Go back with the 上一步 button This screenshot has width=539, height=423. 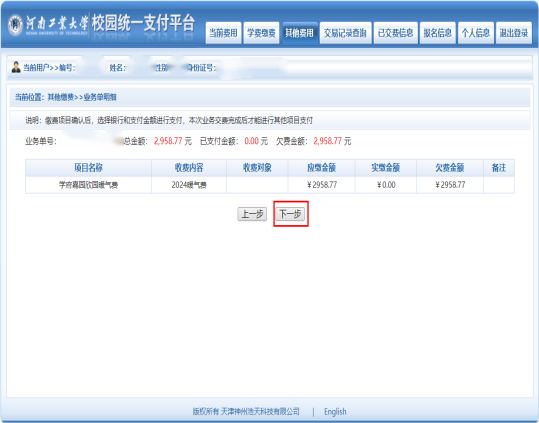coord(252,214)
